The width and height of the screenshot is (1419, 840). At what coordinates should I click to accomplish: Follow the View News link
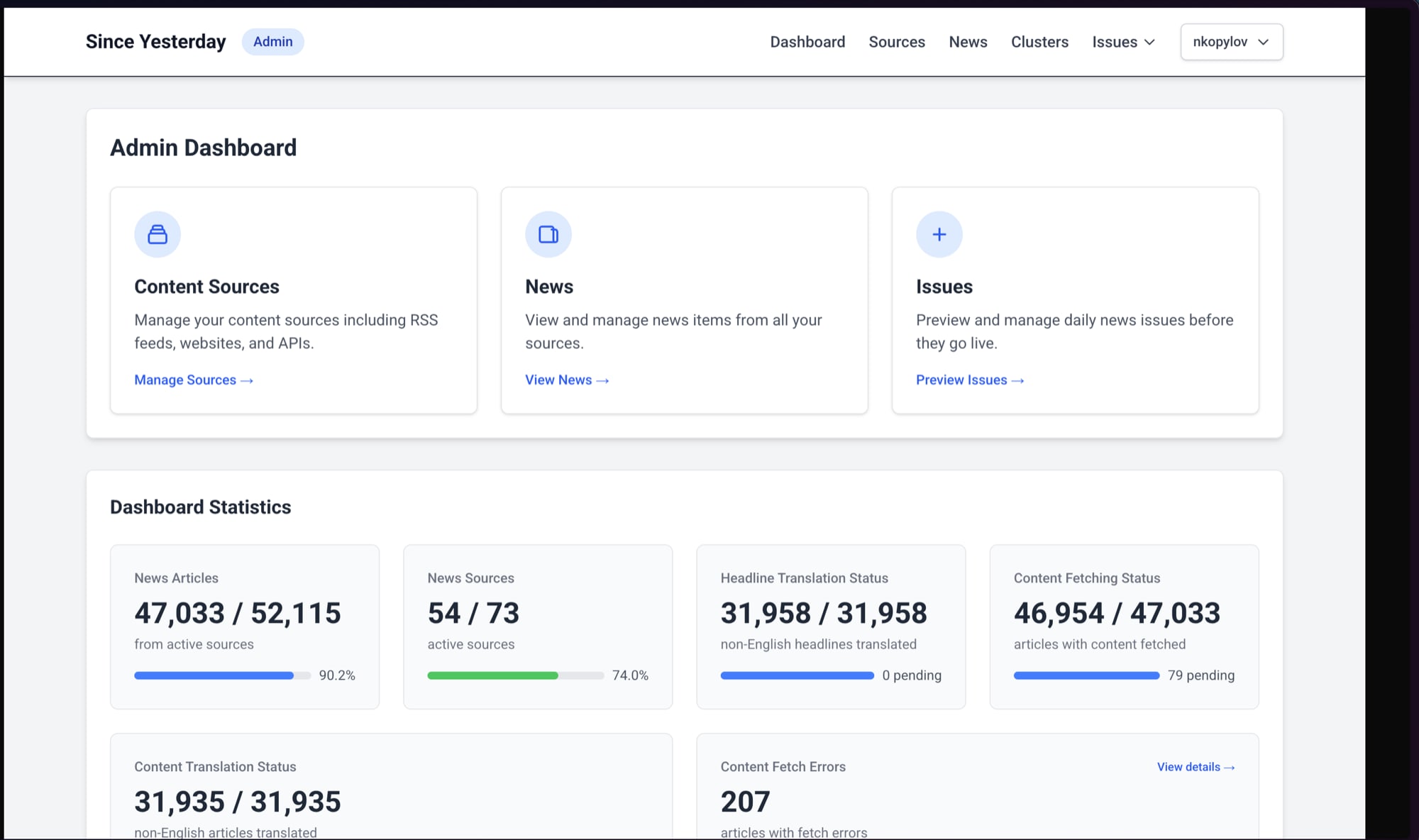click(x=566, y=380)
